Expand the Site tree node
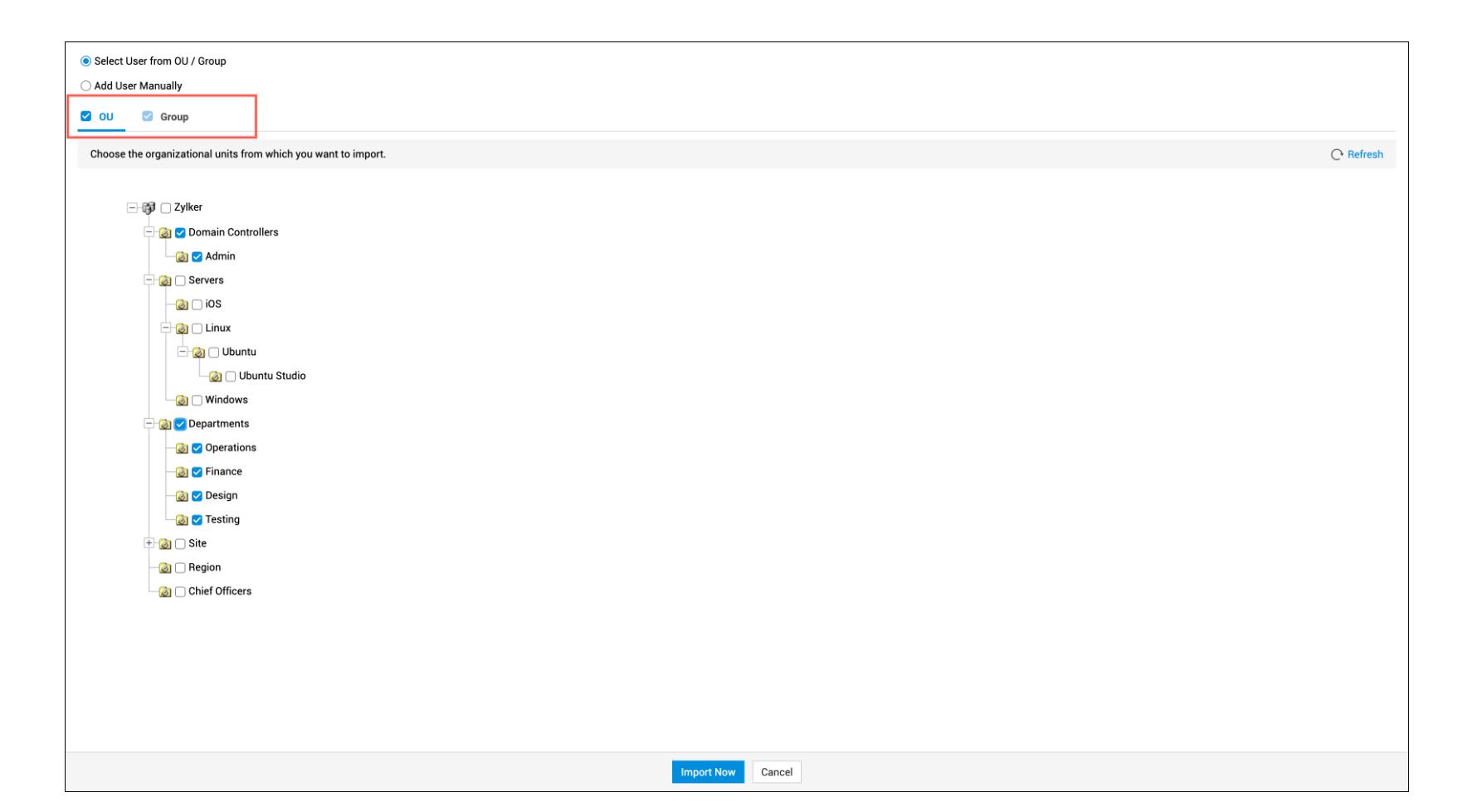The height and width of the screenshot is (812, 1463). [149, 544]
